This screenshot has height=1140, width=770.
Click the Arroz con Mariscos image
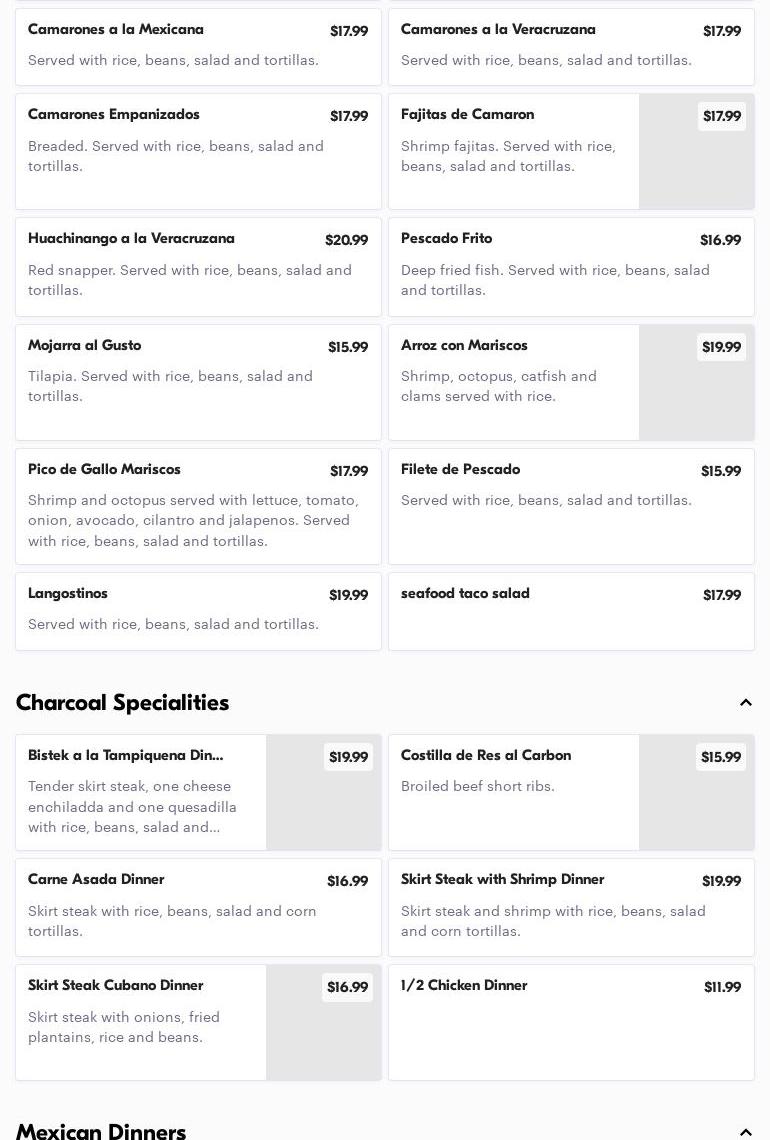point(696,383)
